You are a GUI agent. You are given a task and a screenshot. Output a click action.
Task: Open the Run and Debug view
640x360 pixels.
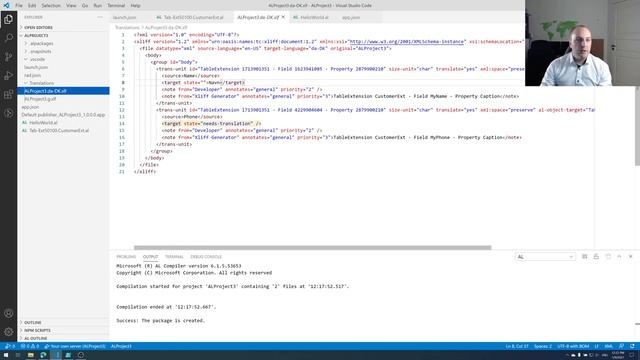click(9, 76)
